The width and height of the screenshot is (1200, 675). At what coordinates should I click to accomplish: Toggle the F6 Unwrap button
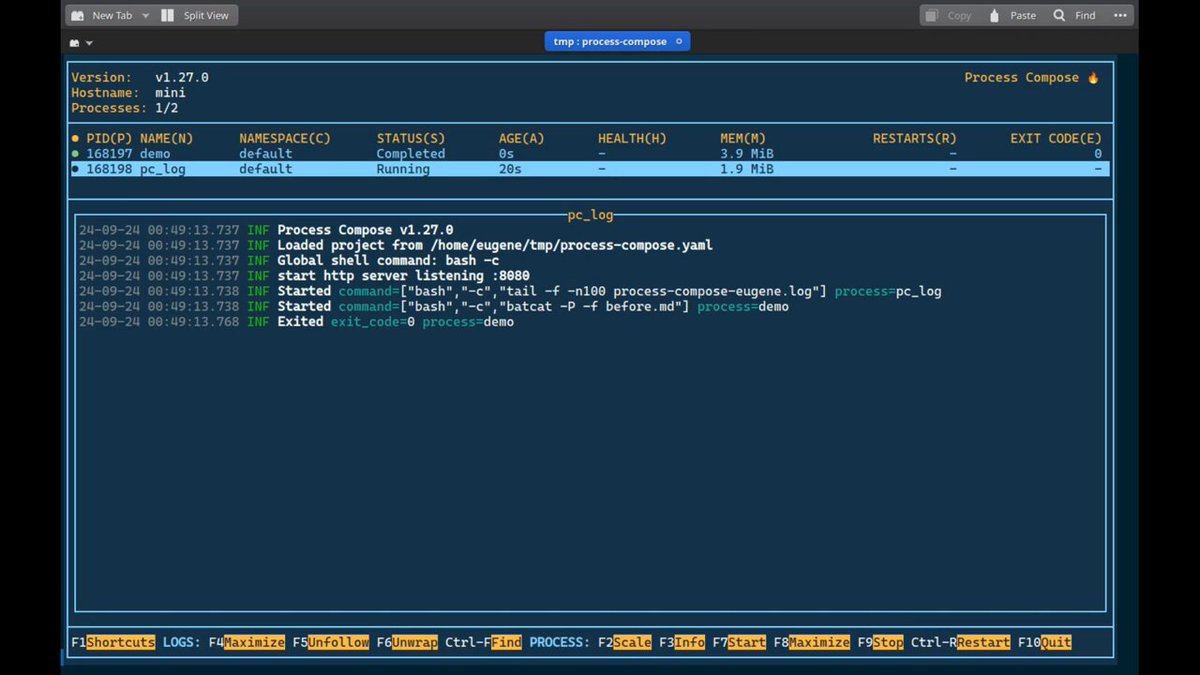(407, 642)
